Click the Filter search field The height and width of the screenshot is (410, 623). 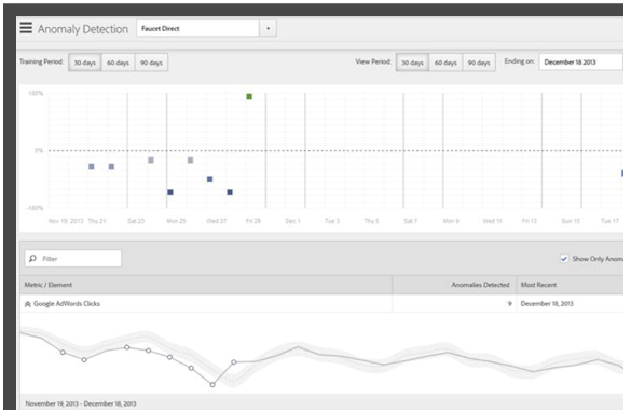[x=73, y=258]
